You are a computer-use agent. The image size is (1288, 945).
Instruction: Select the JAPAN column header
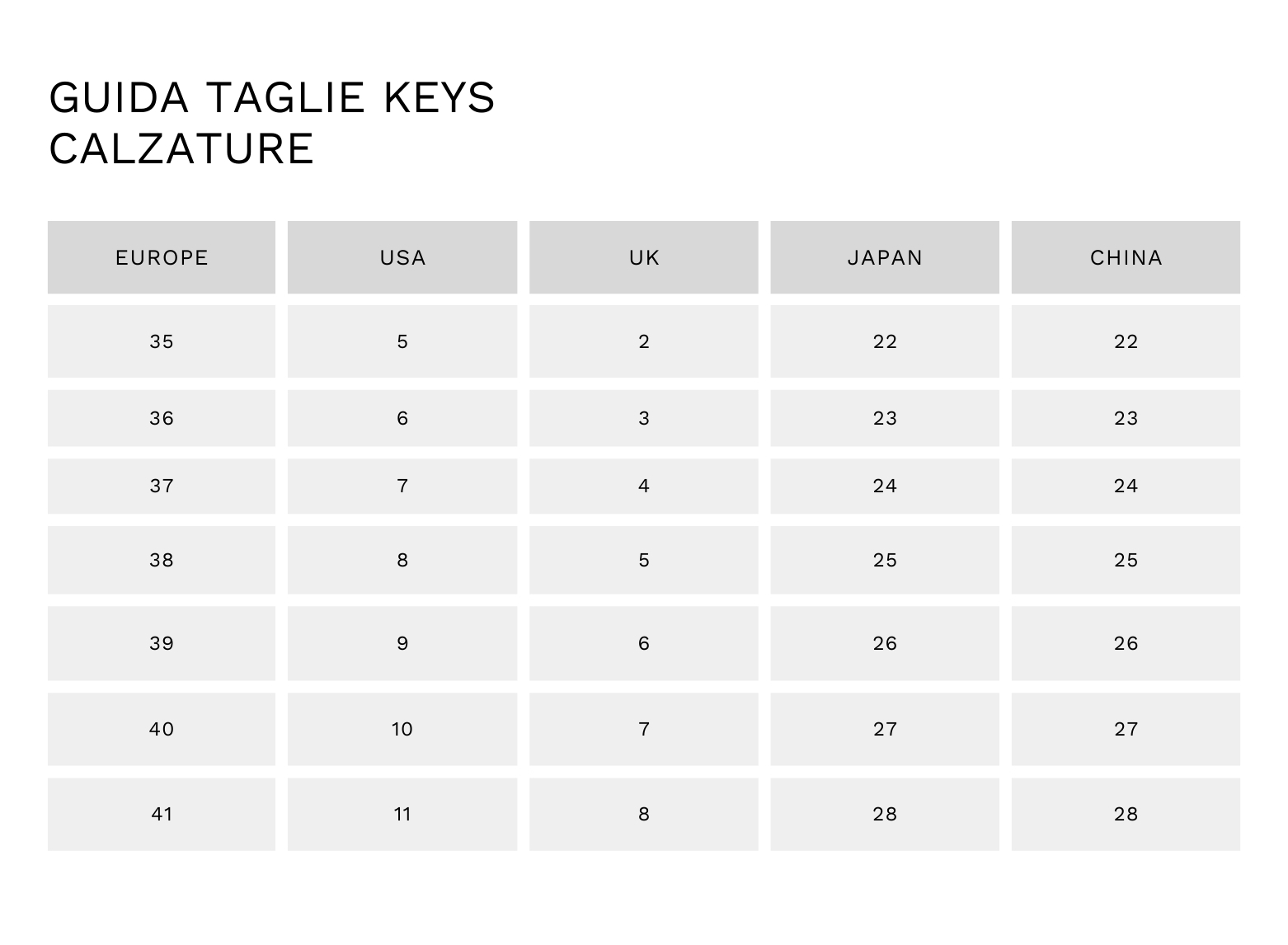pos(885,258)
